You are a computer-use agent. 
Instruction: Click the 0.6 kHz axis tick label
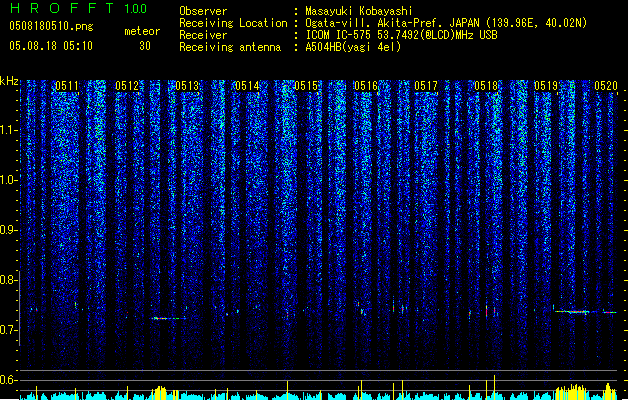click(9, 380)
